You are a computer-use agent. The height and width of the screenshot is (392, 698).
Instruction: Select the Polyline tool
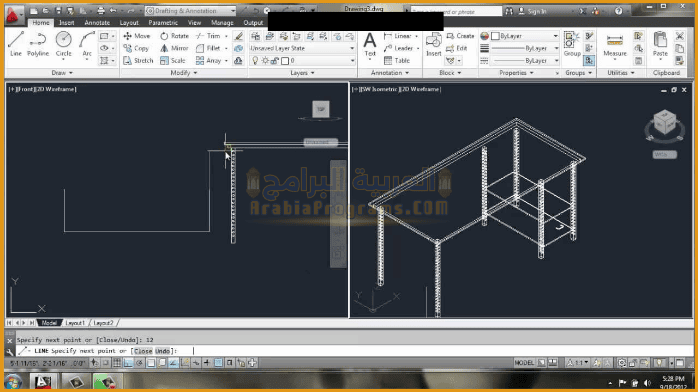coord(38,44)
